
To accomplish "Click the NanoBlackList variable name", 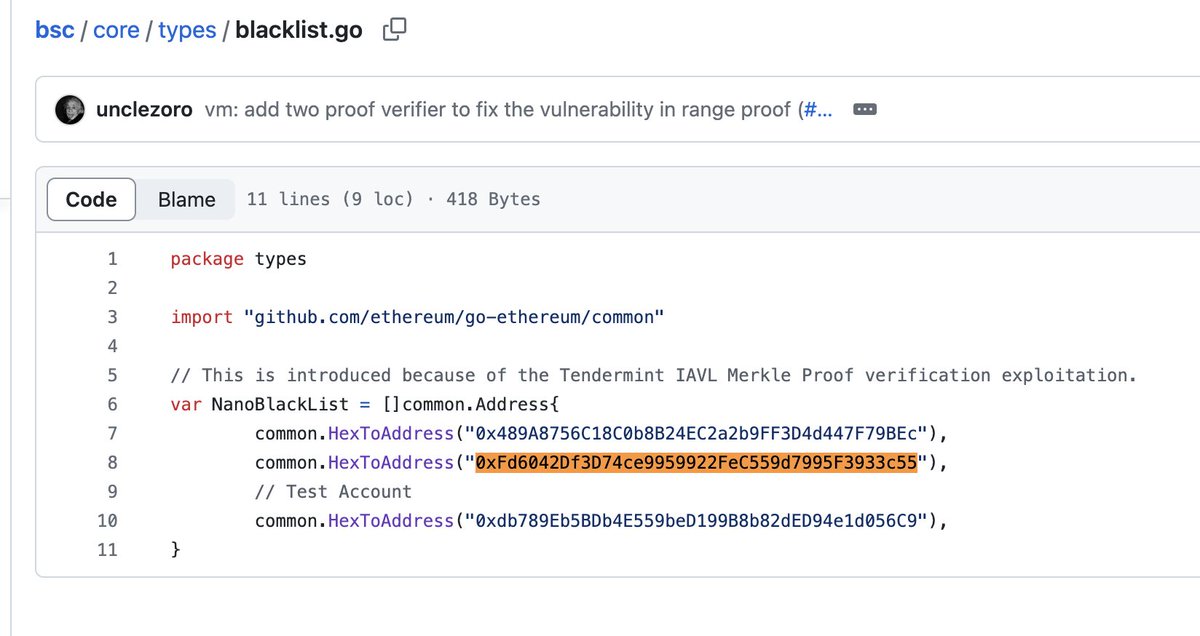I will (x=280, y=404).
